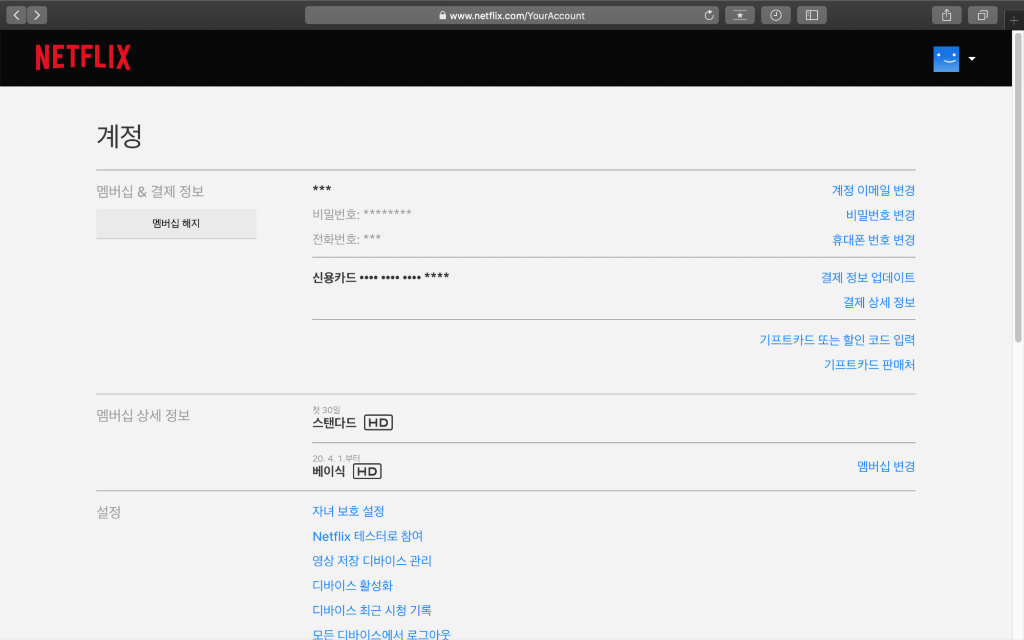
Task: Open 자녀 보호 설정 link
Action: coord(348,511)
